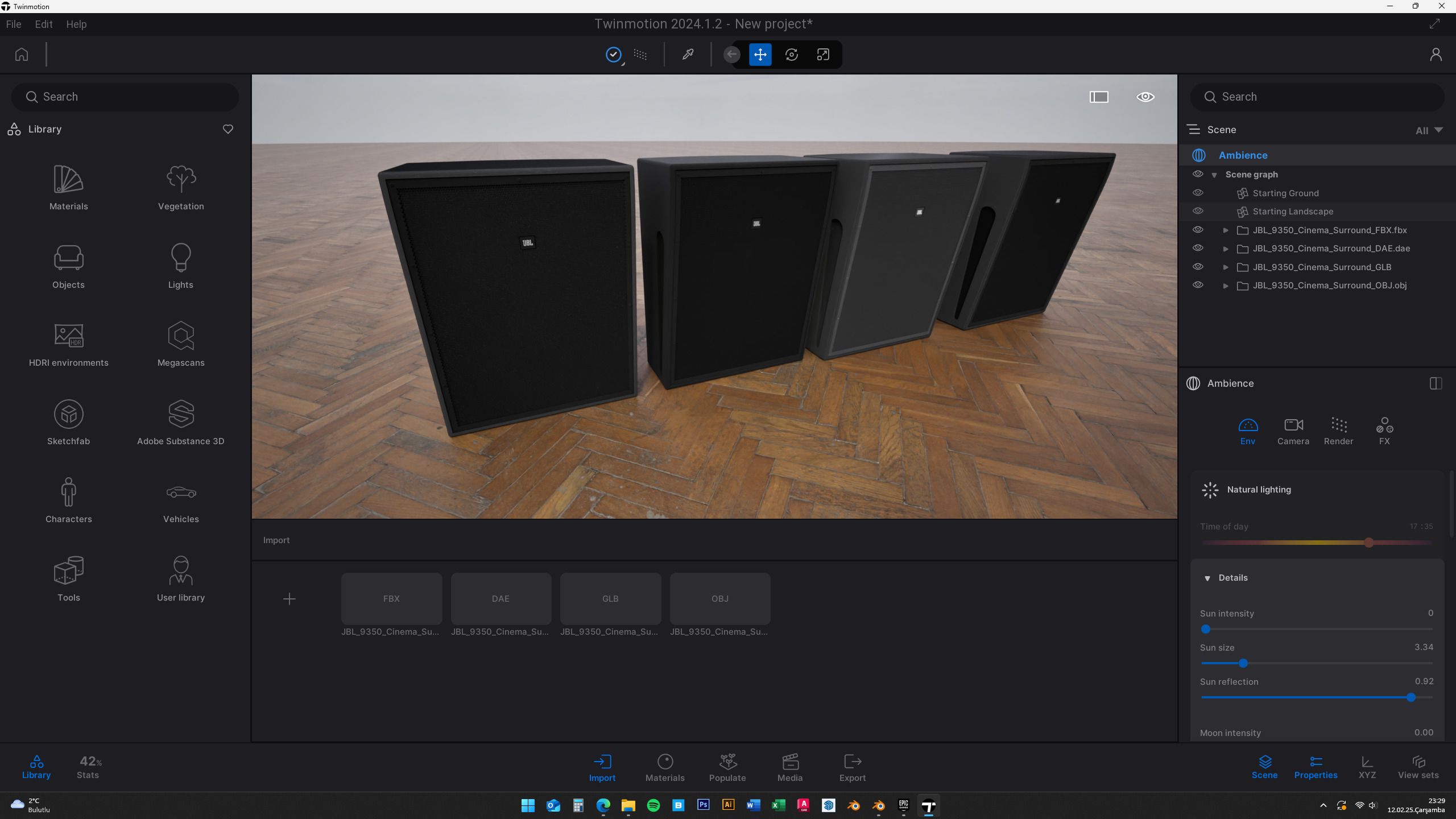Adjust the Time of day slider
The width and height of the screenshot is (1456, 819).
click(1368, 543)
